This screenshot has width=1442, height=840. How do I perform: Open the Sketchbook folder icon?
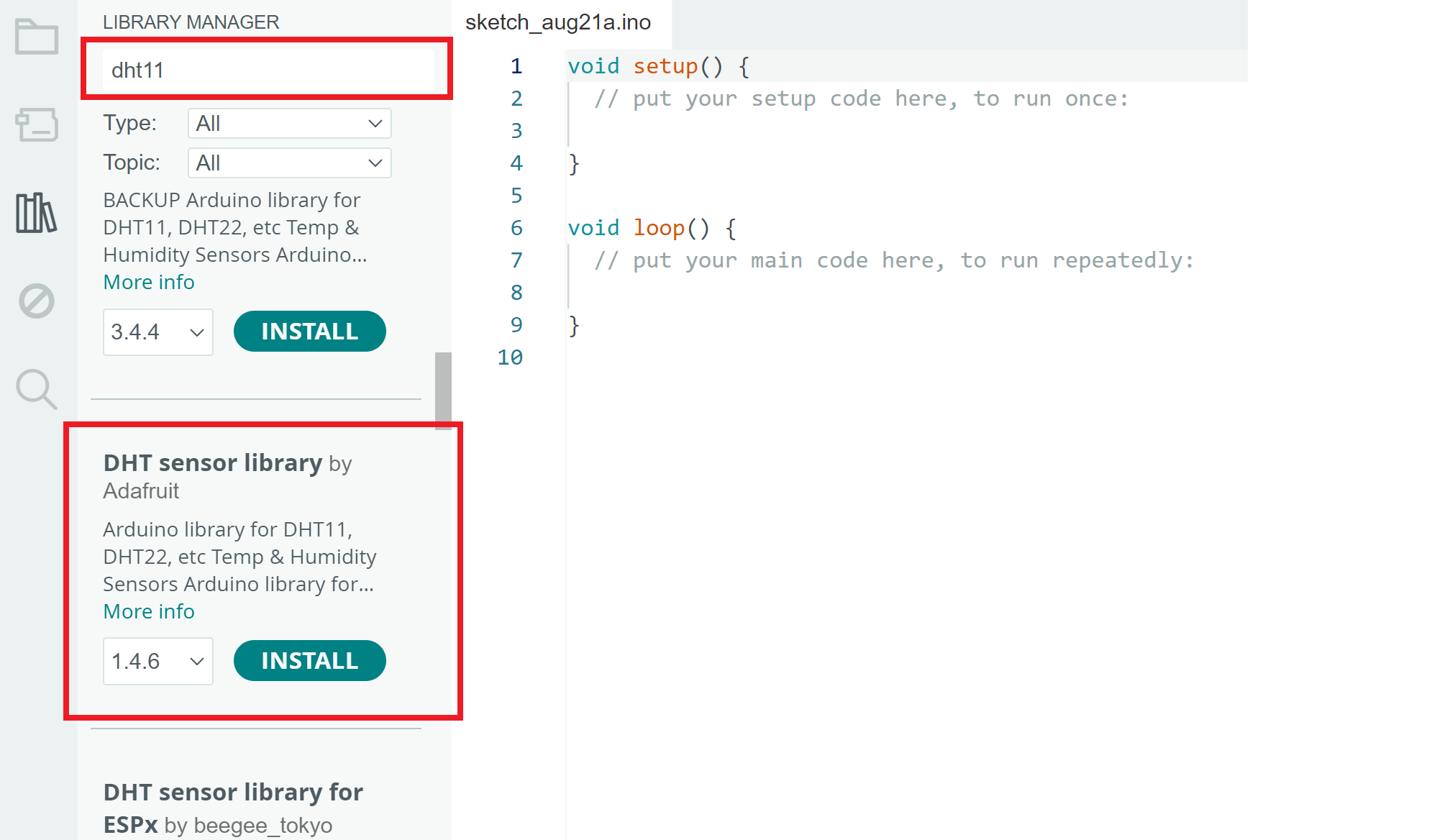click(37, 37)
